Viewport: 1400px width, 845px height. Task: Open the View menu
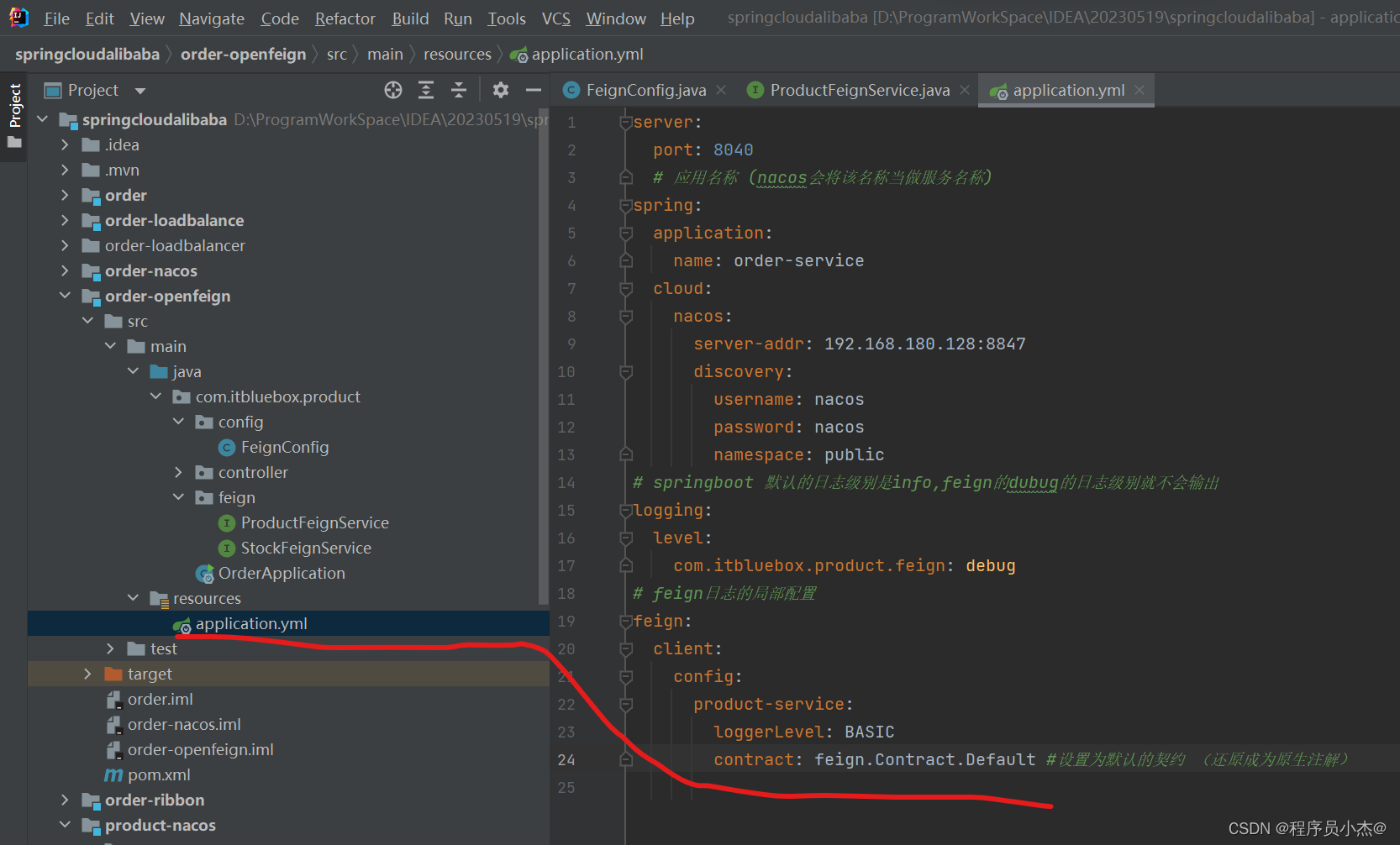tap(147, 18)
